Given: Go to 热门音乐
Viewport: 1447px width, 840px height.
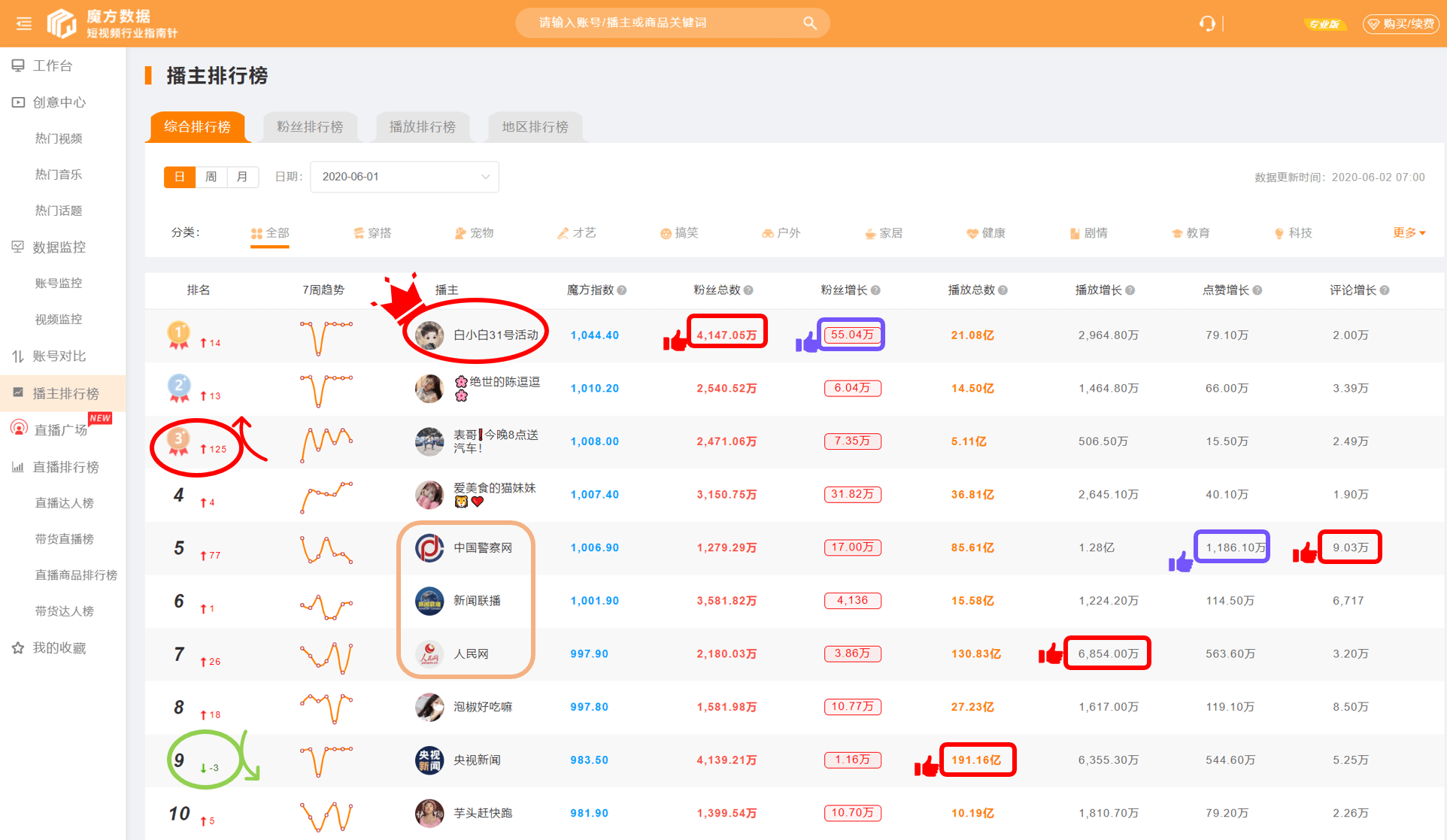Looking at the screenshot, I should 59,174.
